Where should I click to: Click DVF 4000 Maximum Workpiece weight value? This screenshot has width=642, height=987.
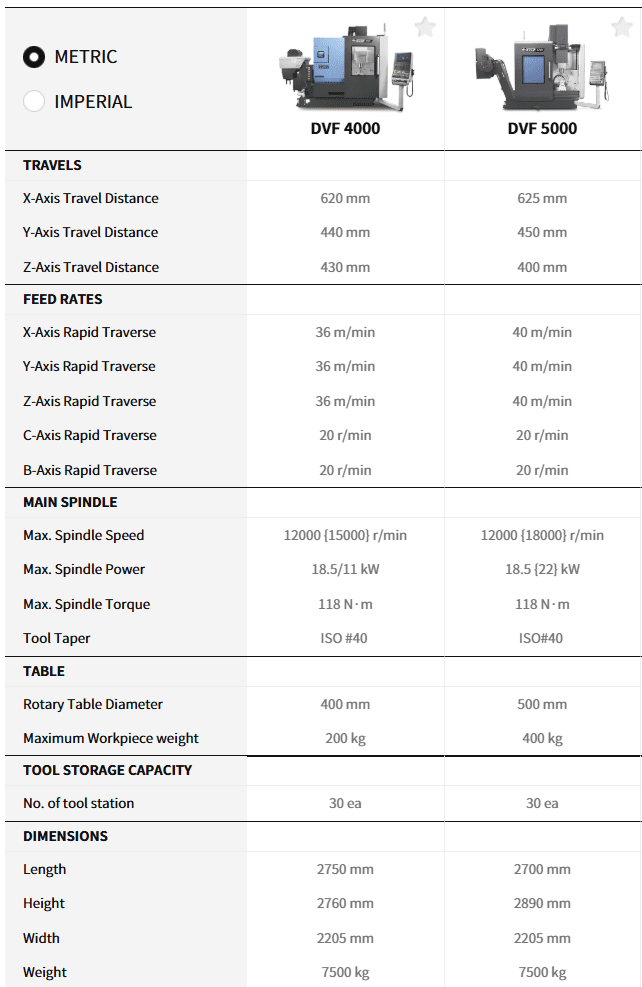pyautogui.click(x=345, y=738)
